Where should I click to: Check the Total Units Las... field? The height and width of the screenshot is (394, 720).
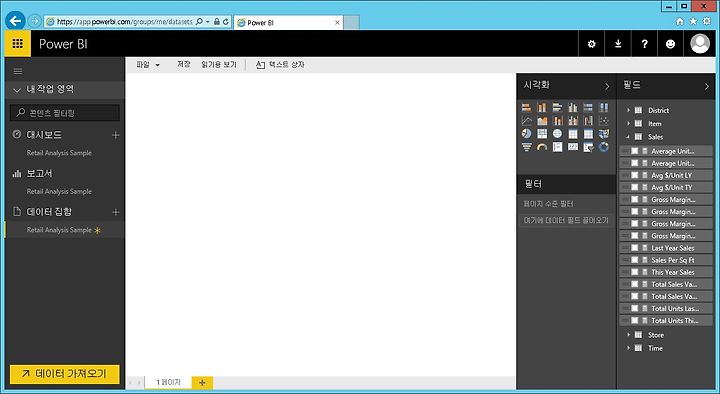(635, 308)
